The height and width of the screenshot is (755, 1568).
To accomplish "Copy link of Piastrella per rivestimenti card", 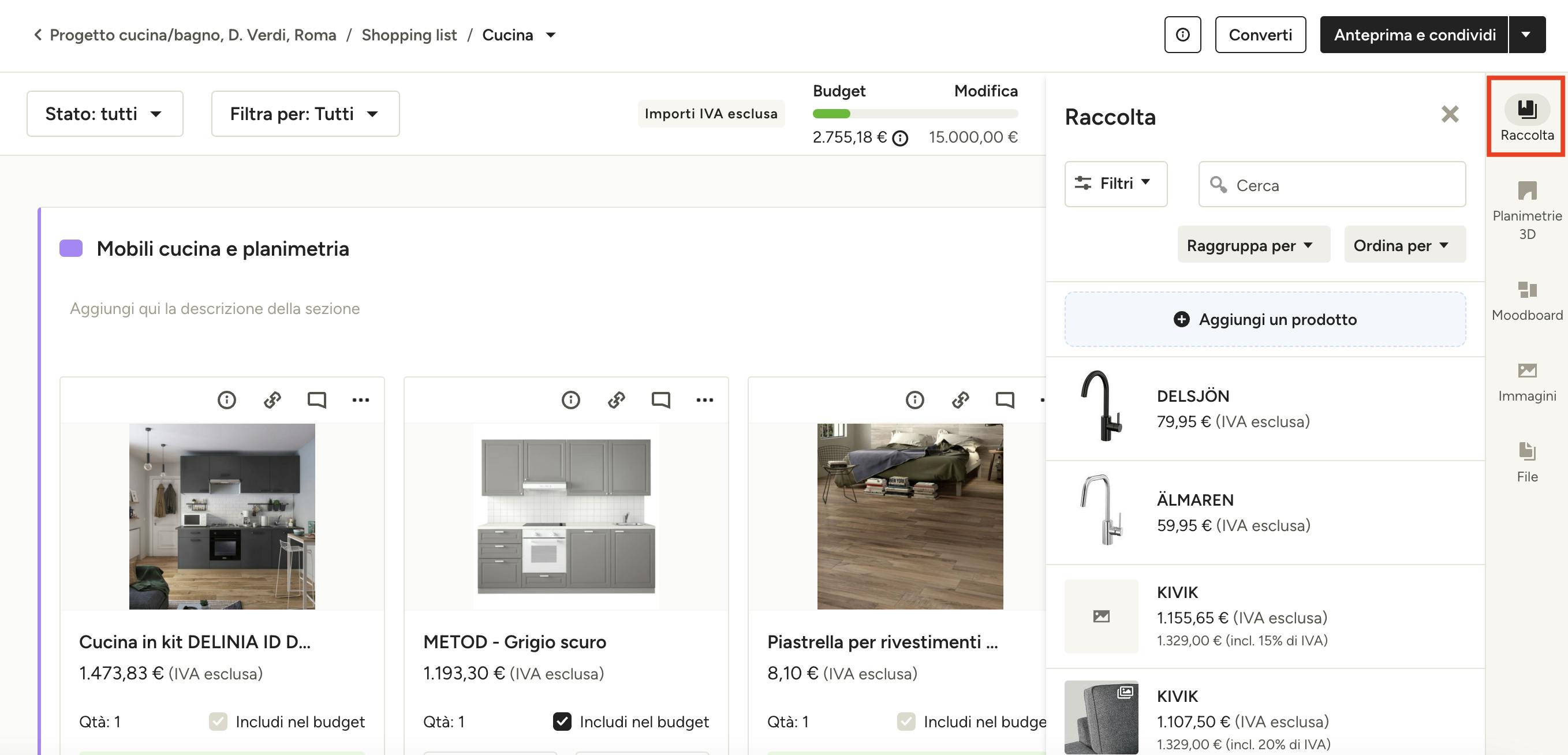I will 960,399.
